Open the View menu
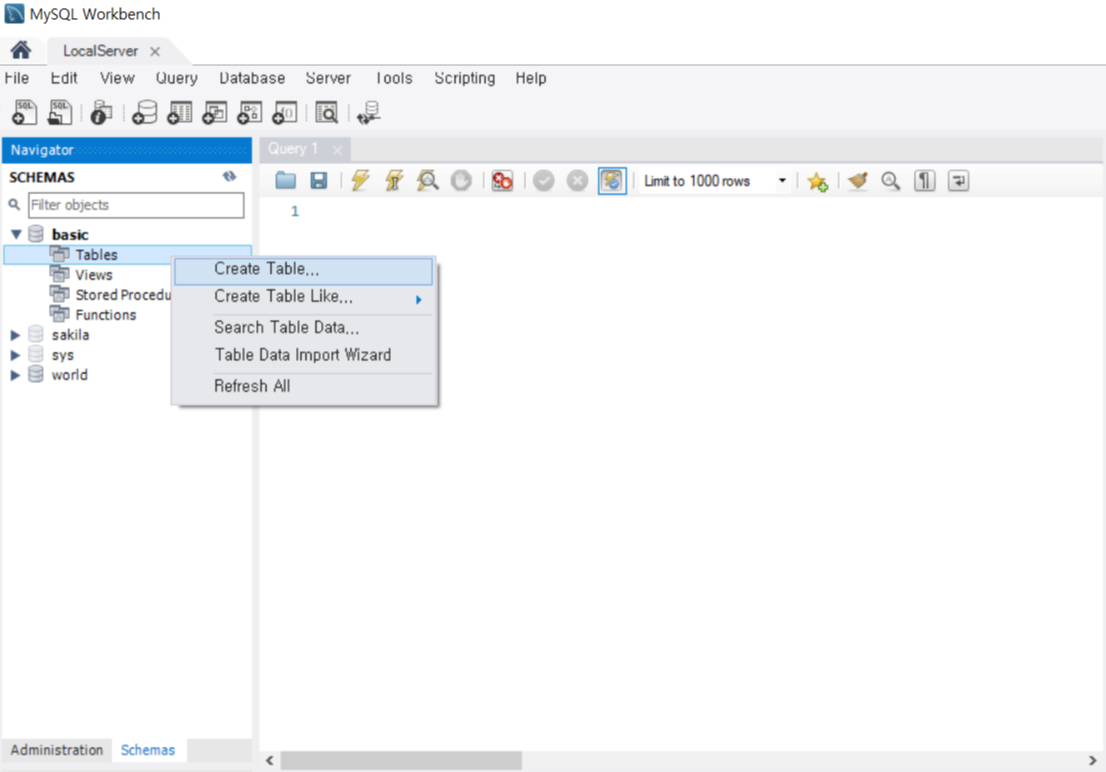This screenshot has height=772, width=1106. [117, 78]
